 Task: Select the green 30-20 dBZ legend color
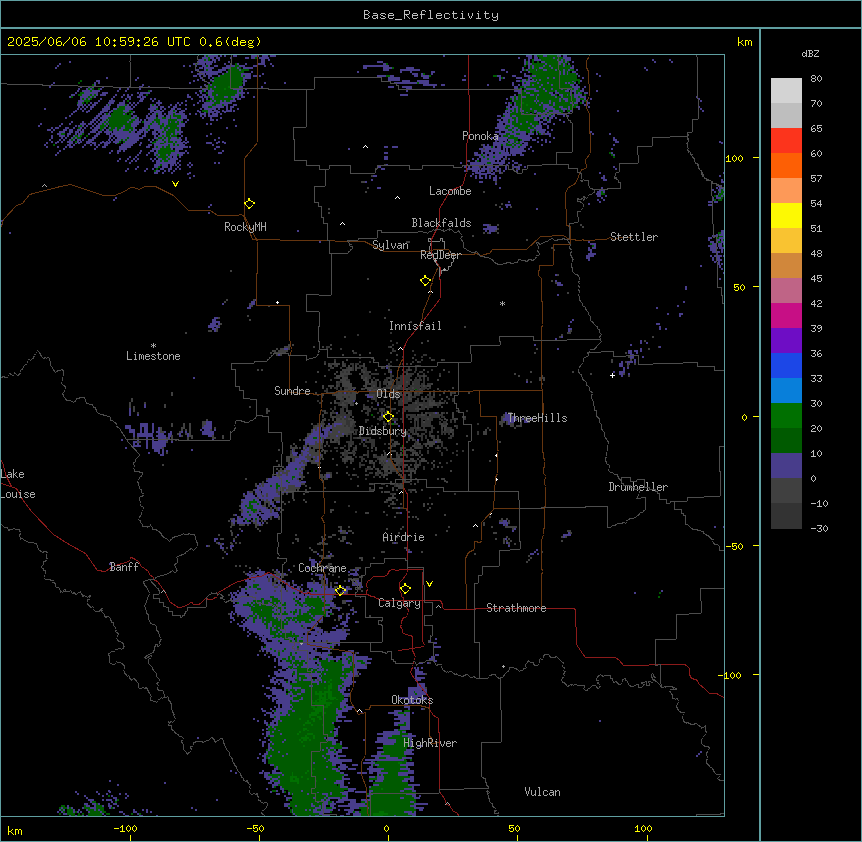point(786,416)
